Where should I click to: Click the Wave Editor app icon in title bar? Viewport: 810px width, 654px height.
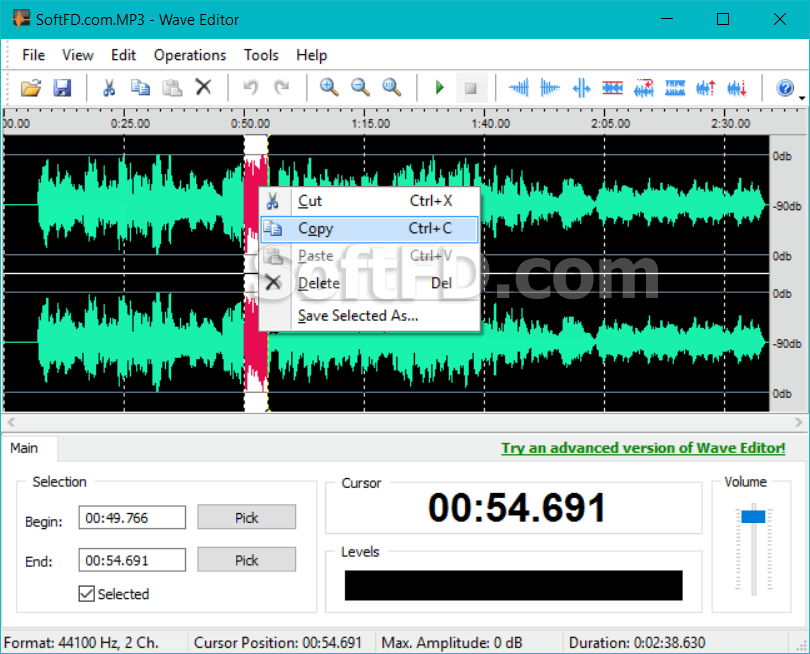pos(21,19)
